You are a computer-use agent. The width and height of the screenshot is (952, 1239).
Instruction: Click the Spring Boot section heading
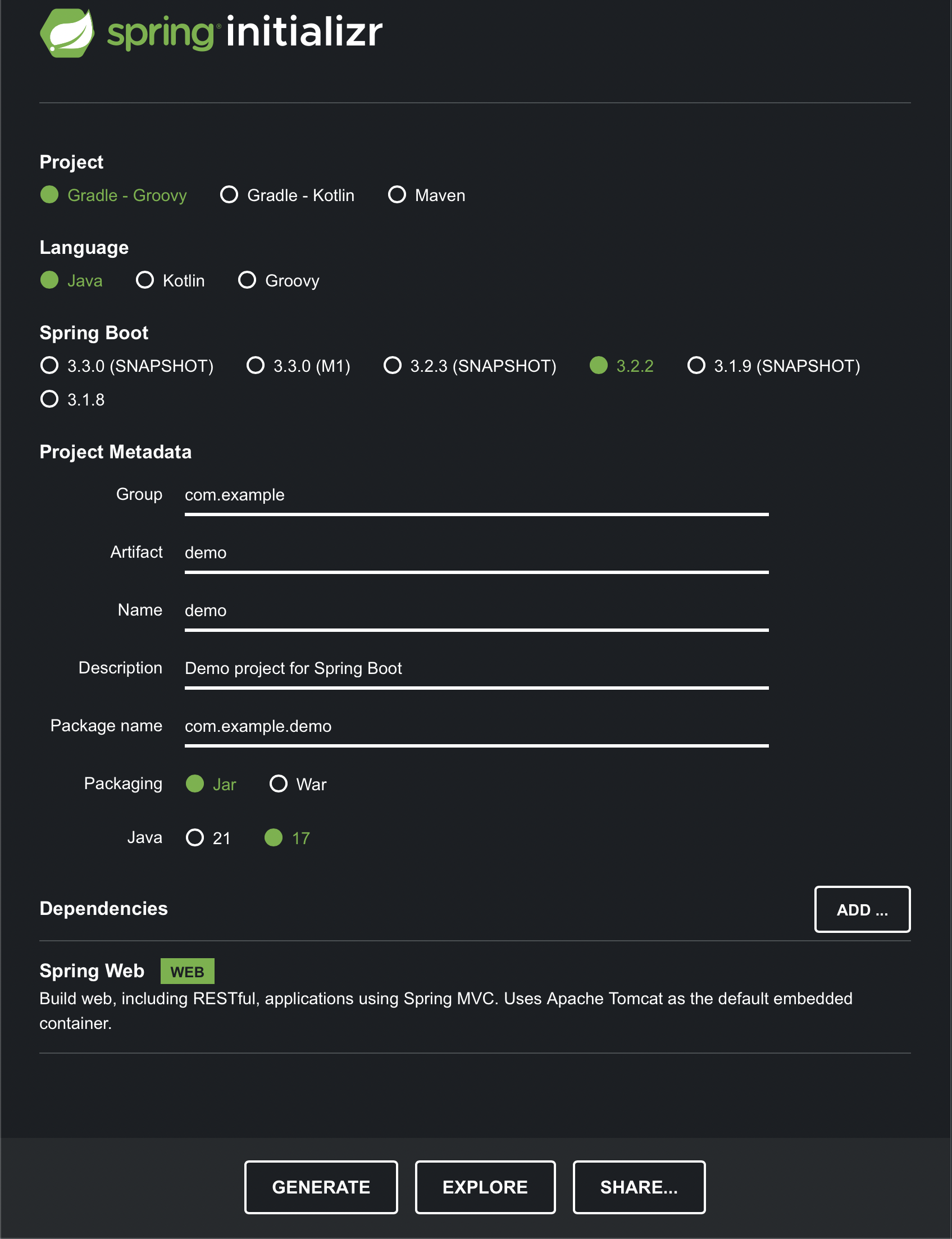pos(94,333)
